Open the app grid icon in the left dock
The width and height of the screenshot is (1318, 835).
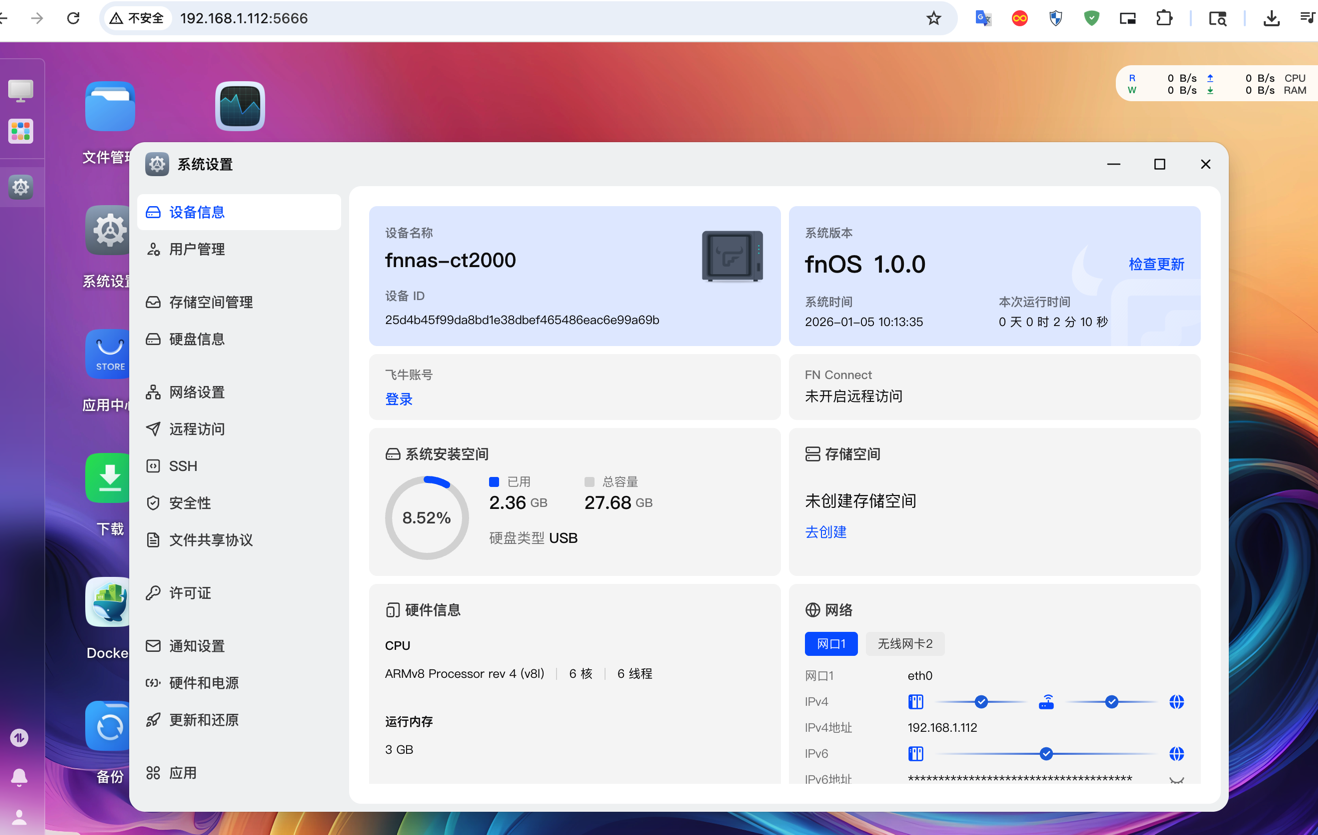pyautogui.click(x=20, y=131)
